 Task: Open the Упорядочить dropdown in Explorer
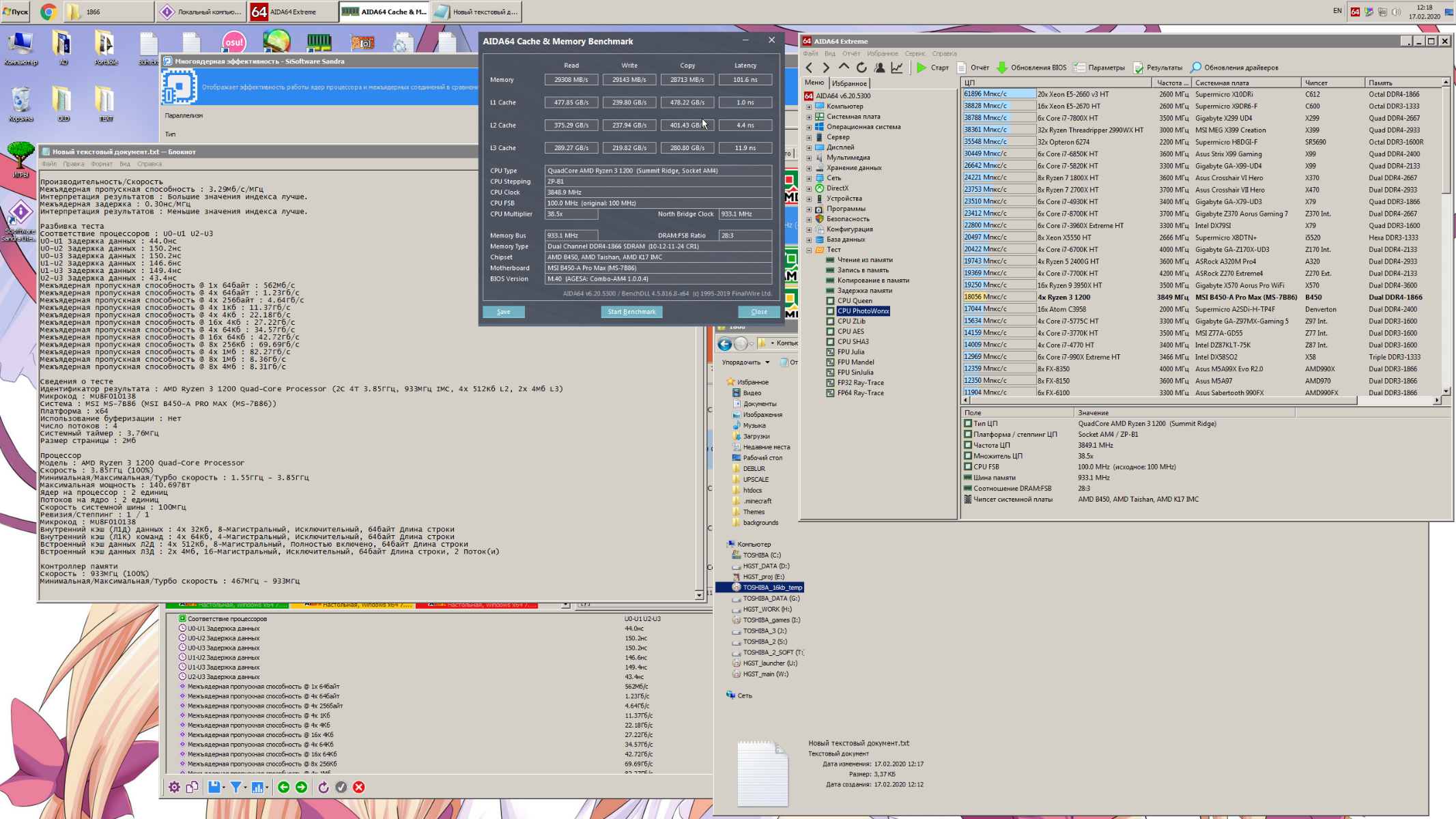pos(745,362)
